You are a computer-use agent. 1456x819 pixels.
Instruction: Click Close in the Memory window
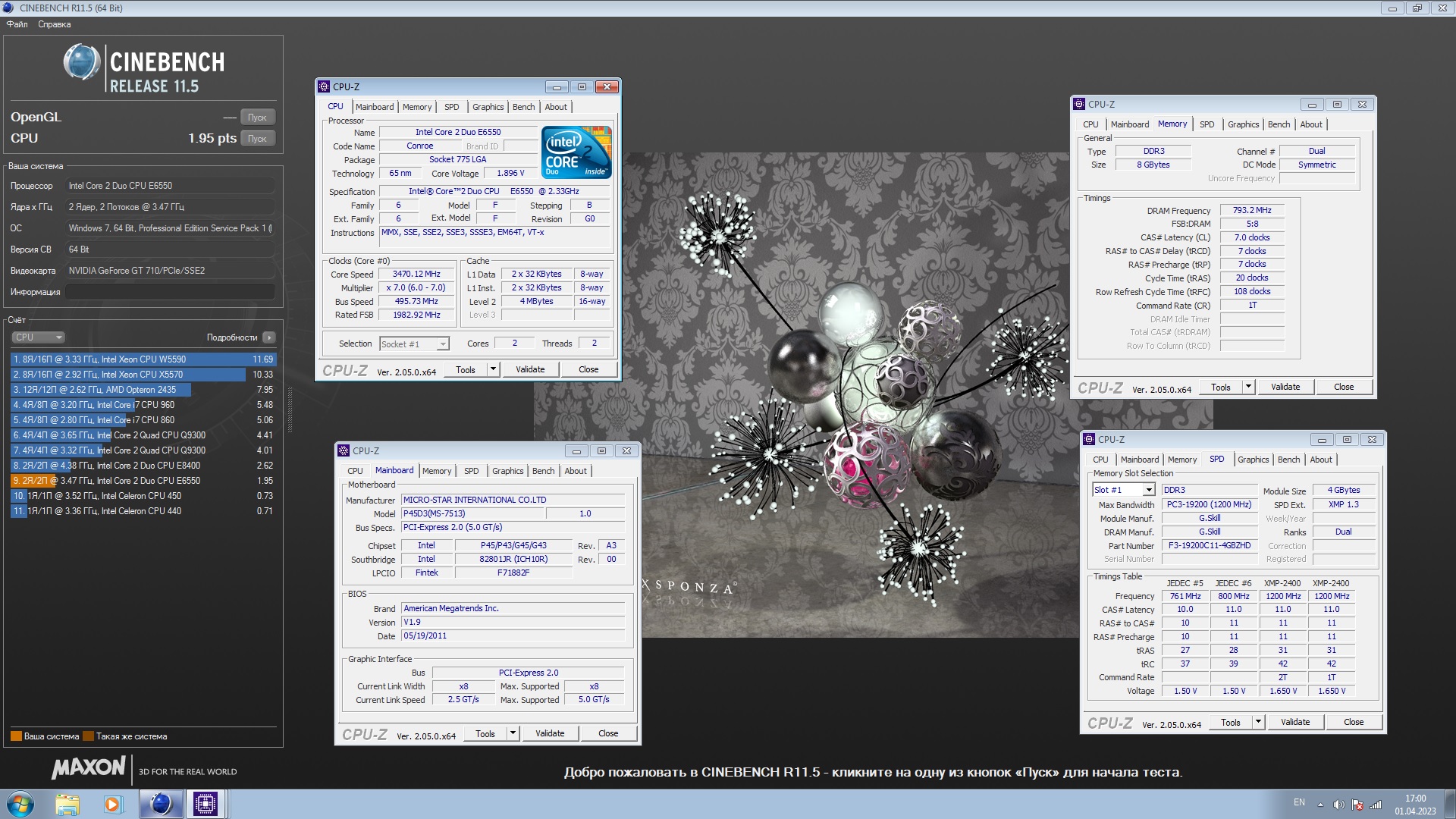point(1344,387)
